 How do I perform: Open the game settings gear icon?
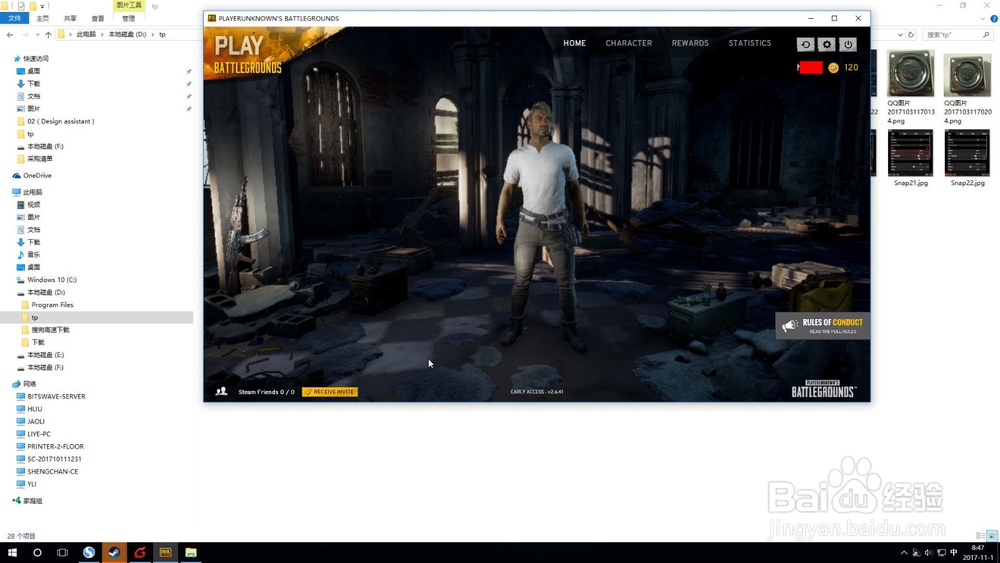[x=827, y=44]
